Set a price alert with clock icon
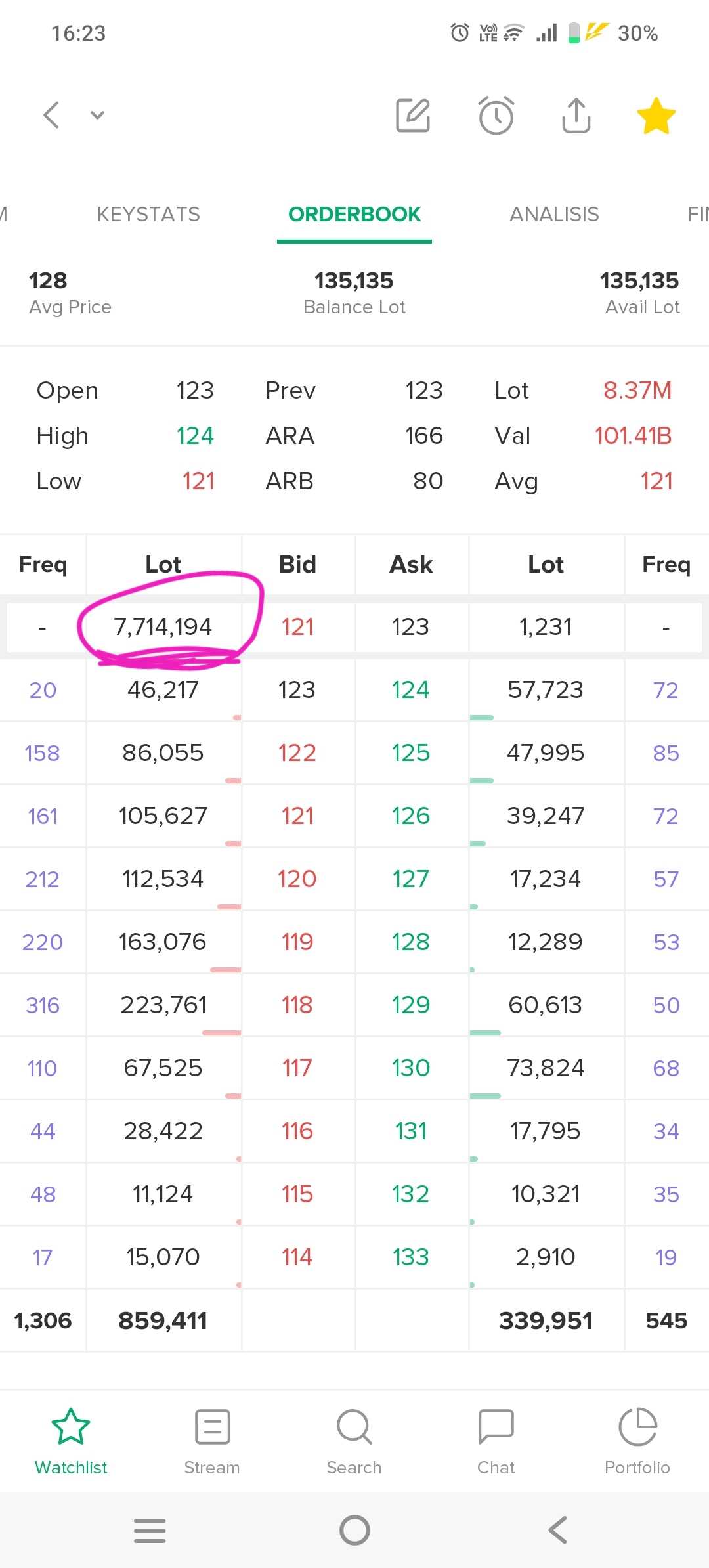Image resolution: width=709 pixels, height=1568 pixels. point(496,116)
